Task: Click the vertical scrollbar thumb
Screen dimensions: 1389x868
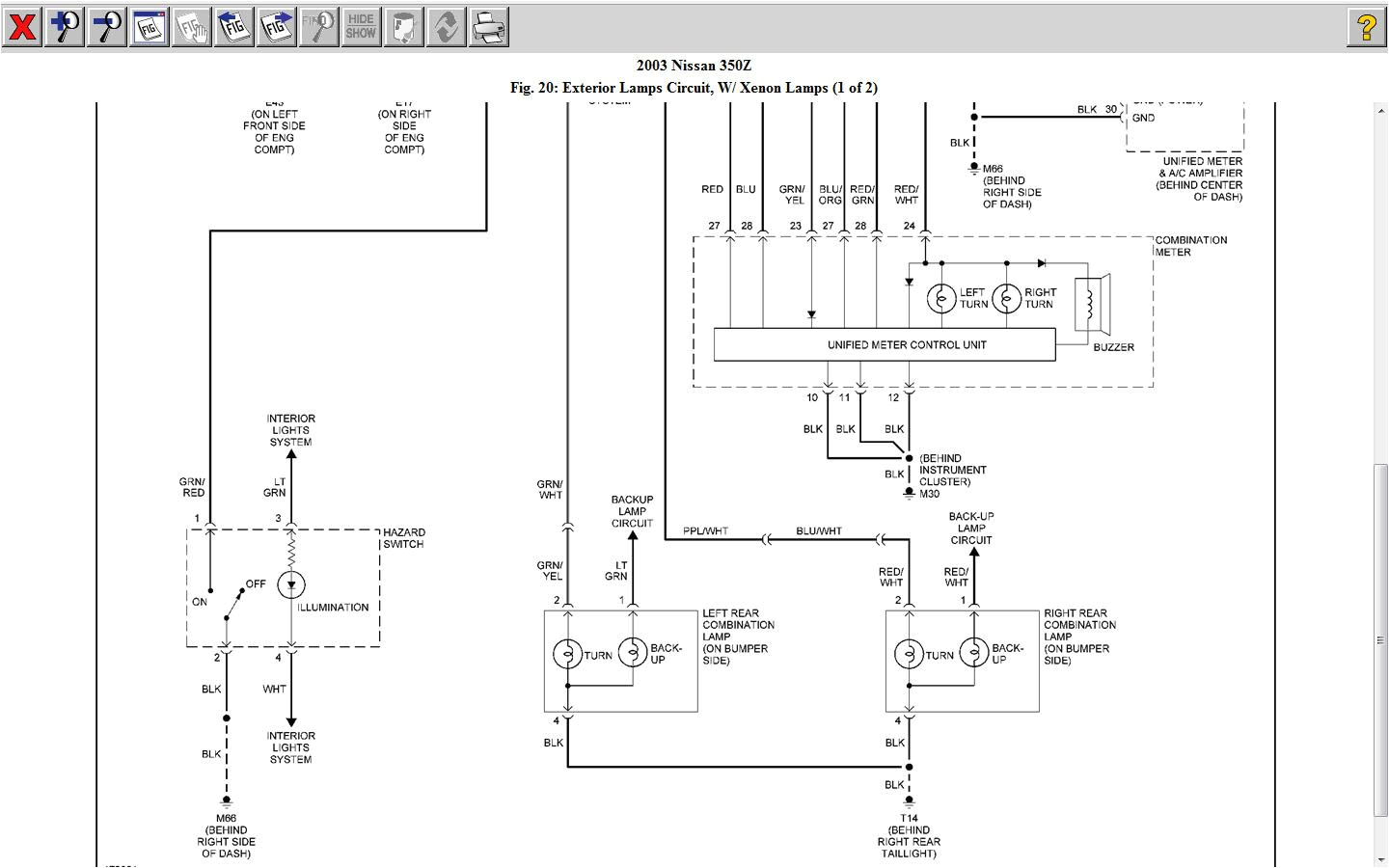Action: click(x=1379, y=641)
